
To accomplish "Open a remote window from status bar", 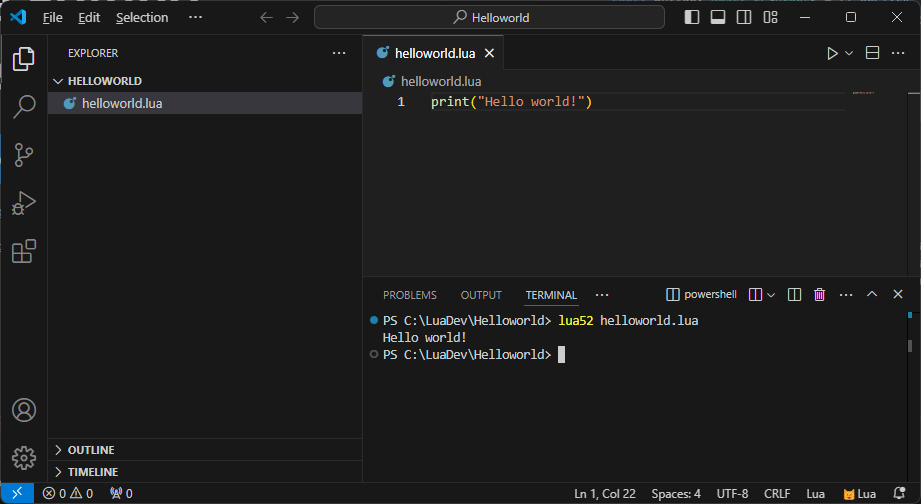I will pos(17,493).
